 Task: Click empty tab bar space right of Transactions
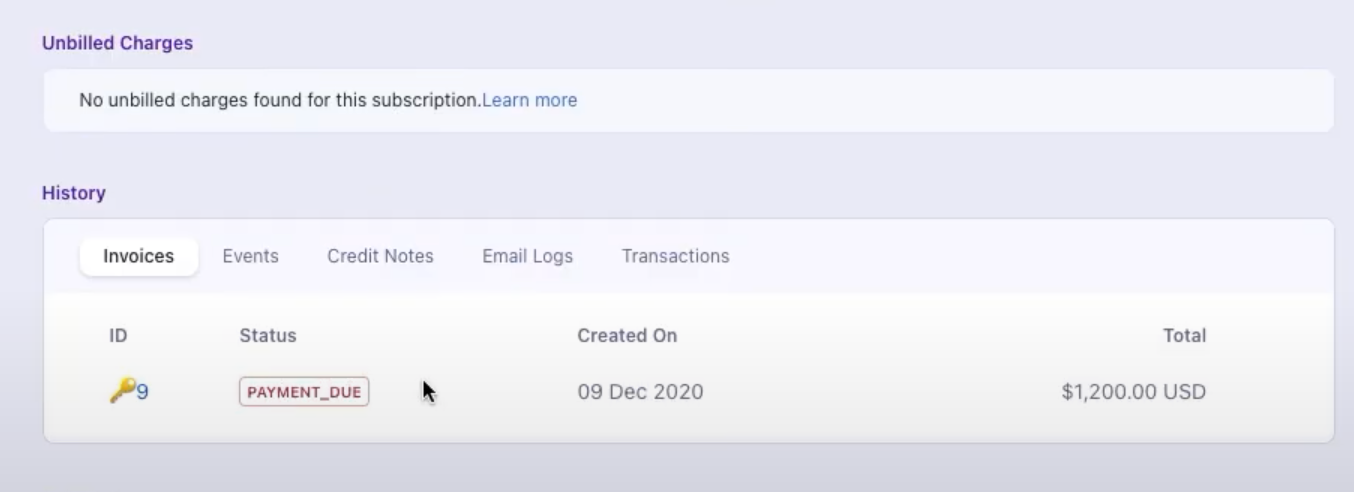tap(1000, 256)
